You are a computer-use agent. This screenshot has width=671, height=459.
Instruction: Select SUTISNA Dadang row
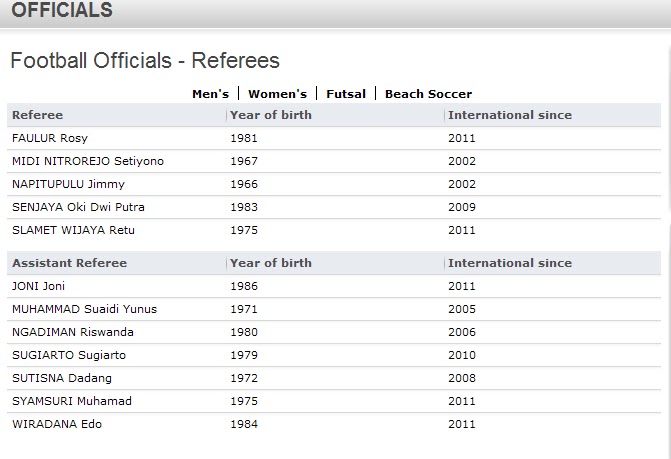pos(334,378)
